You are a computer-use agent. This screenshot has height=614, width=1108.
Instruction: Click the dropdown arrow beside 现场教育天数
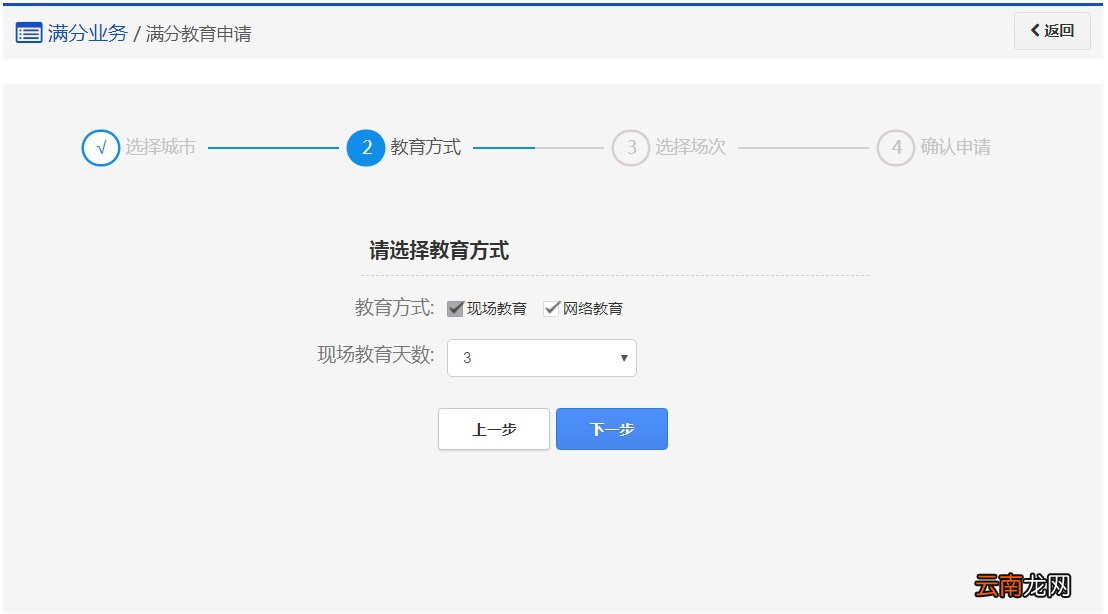coord(624,357)
